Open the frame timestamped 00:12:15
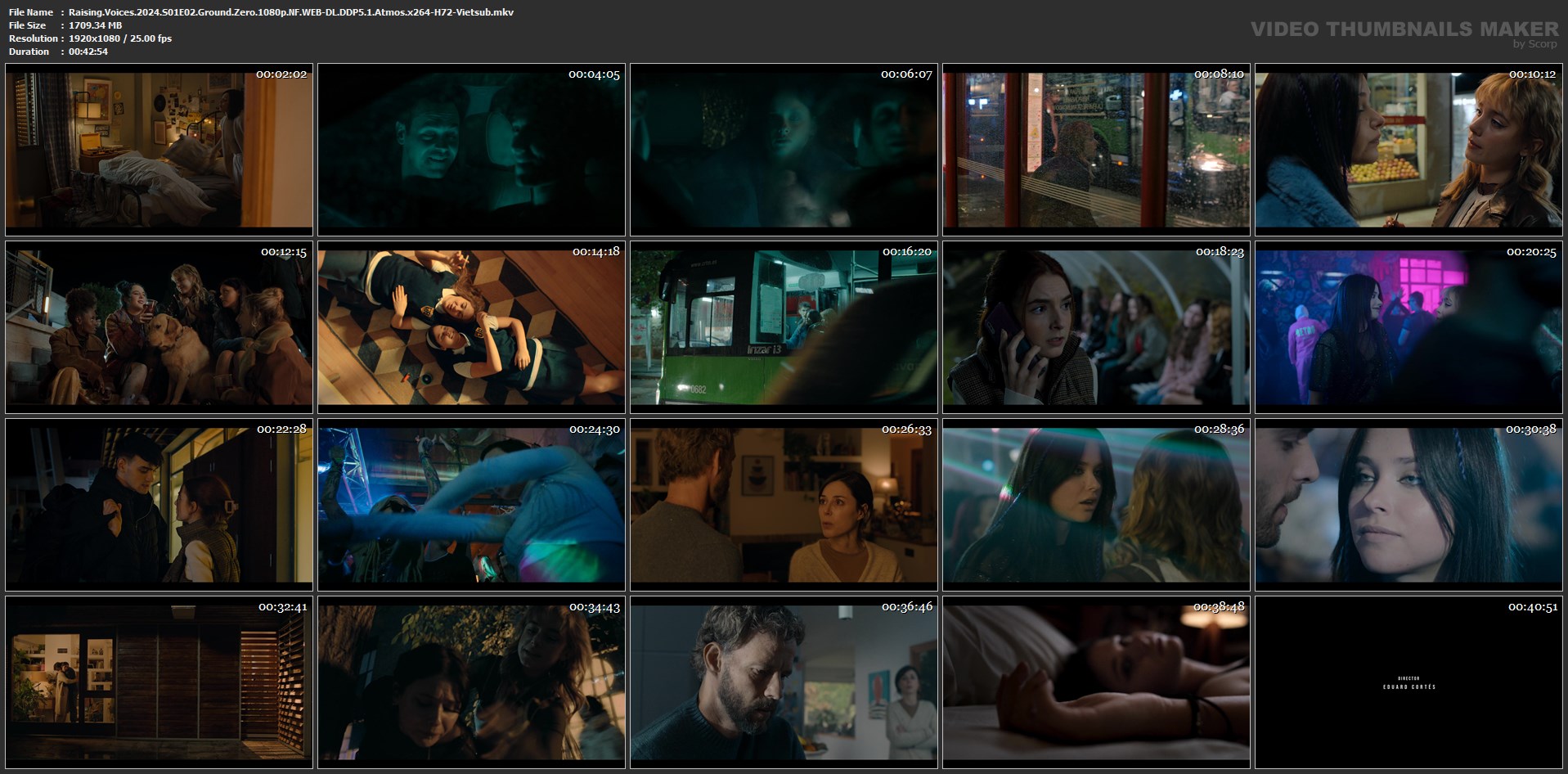The width and height of the screenshot is (1568, 774). [159, 327]
